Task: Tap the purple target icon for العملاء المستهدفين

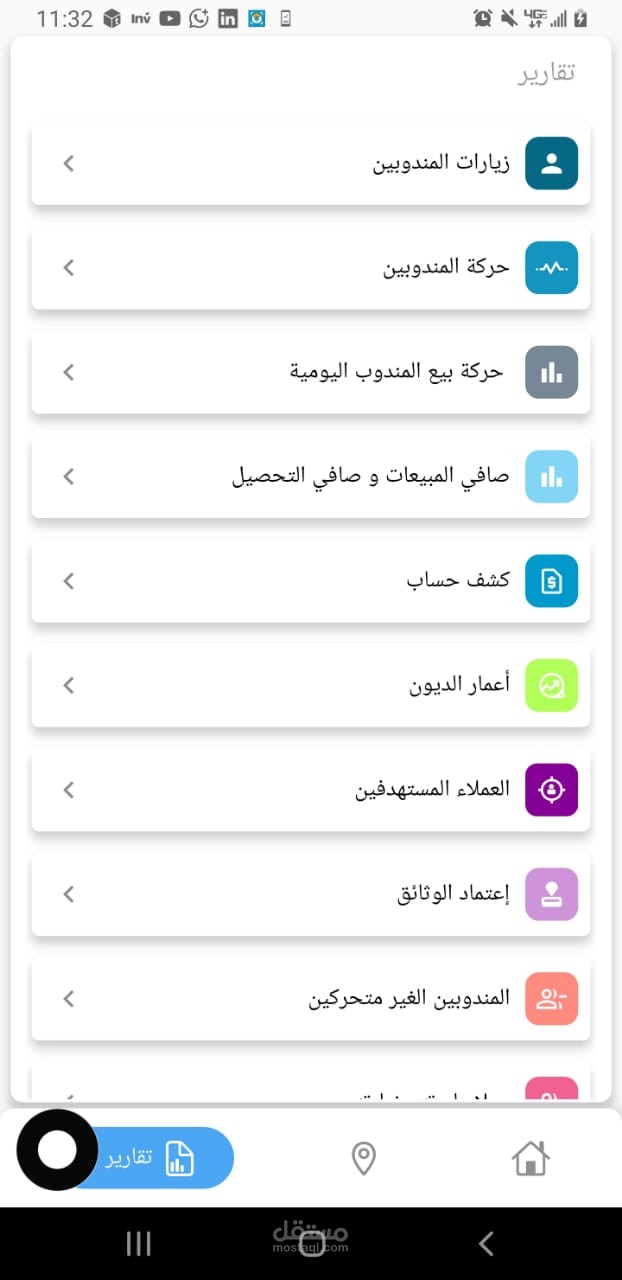Action: pos(551,789)
